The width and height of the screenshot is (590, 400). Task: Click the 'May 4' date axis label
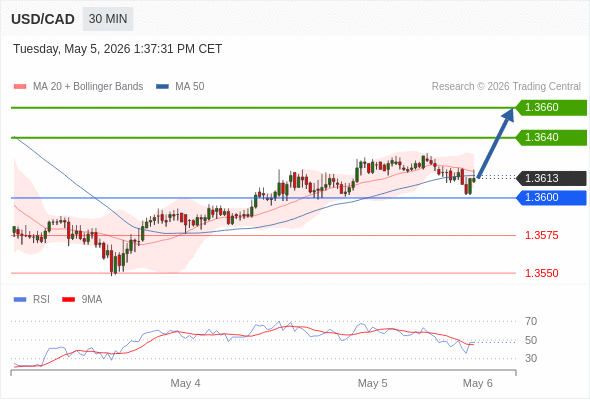(x=186, y=383)
